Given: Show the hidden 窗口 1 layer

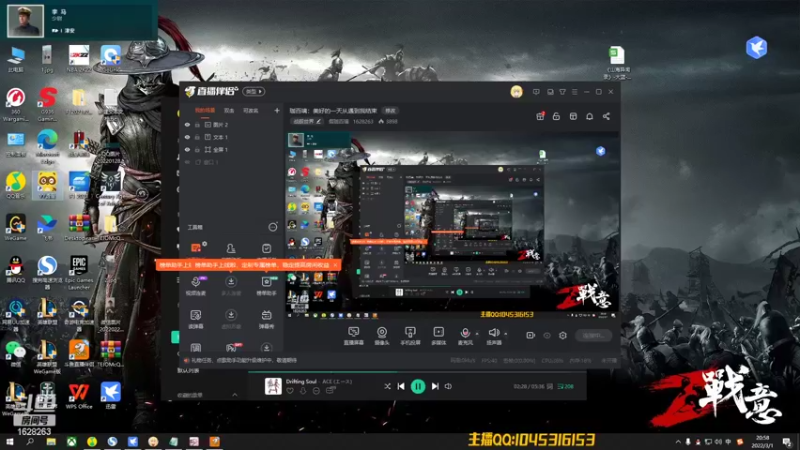Looking at the screenshot, I should click(x=187, y=162).
